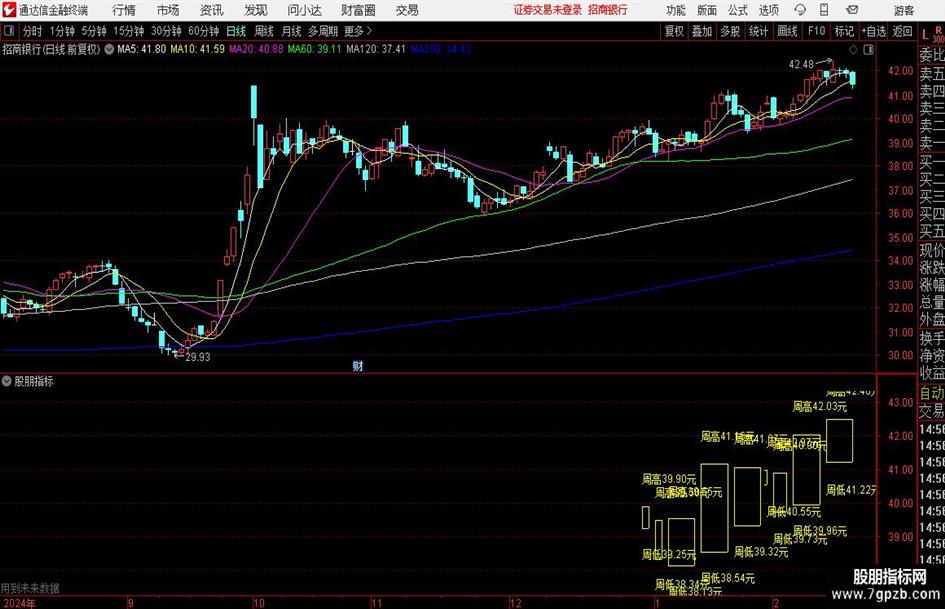Open the 多周期 multi-period view
Image resolution: width=945 pixels, height=609 pixels.
[x=323, y=31]
